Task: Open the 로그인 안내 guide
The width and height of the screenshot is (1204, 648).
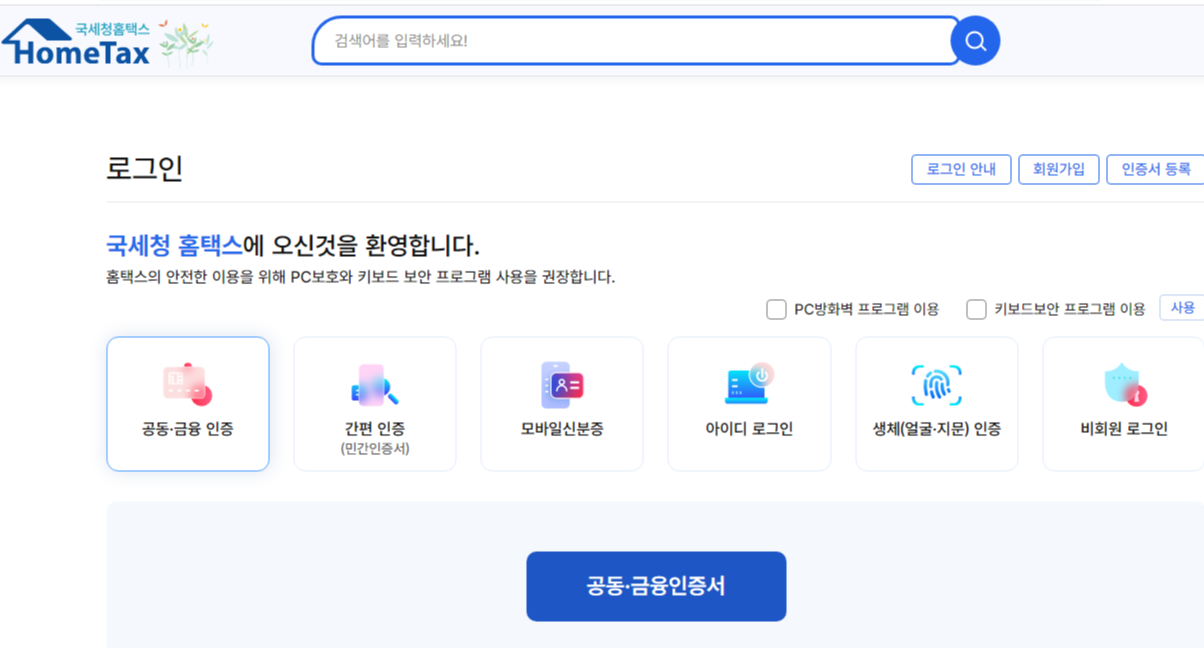Action: 961,169
